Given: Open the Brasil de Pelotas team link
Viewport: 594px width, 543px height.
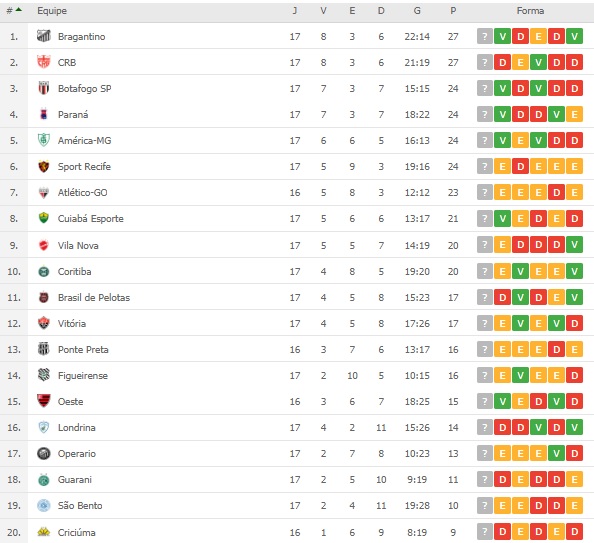Looking at the screenshot, I should pyautogui.click(x=94, y=297).
